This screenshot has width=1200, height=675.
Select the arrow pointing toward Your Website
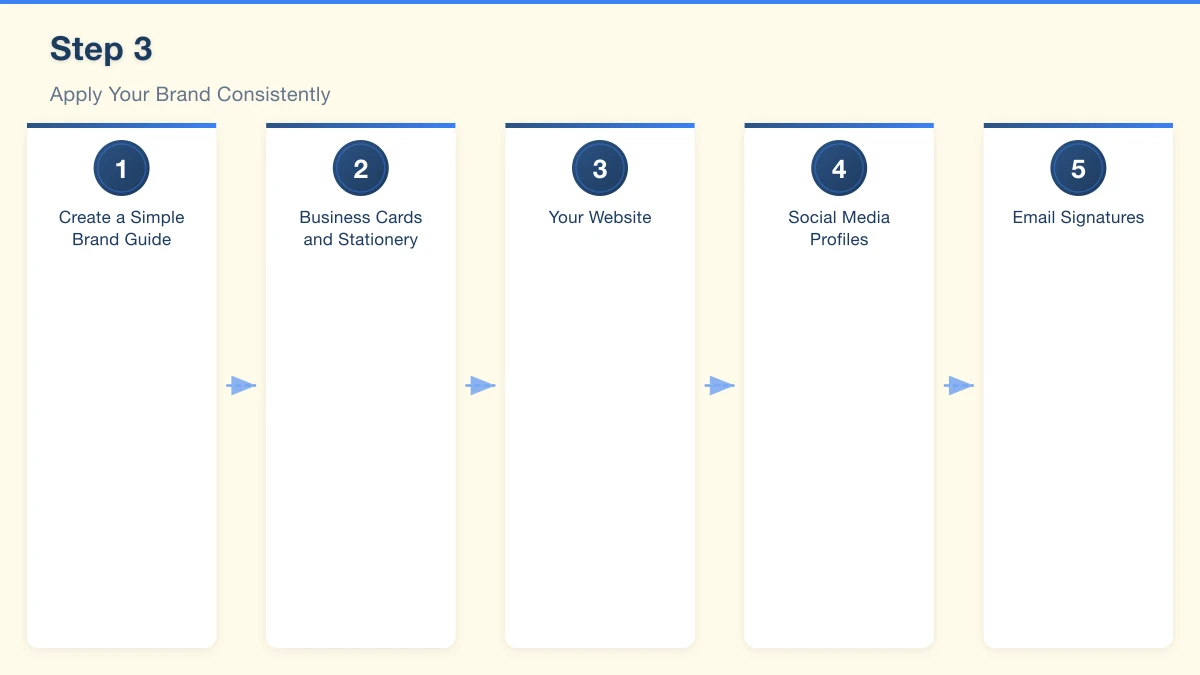(480, 385)
